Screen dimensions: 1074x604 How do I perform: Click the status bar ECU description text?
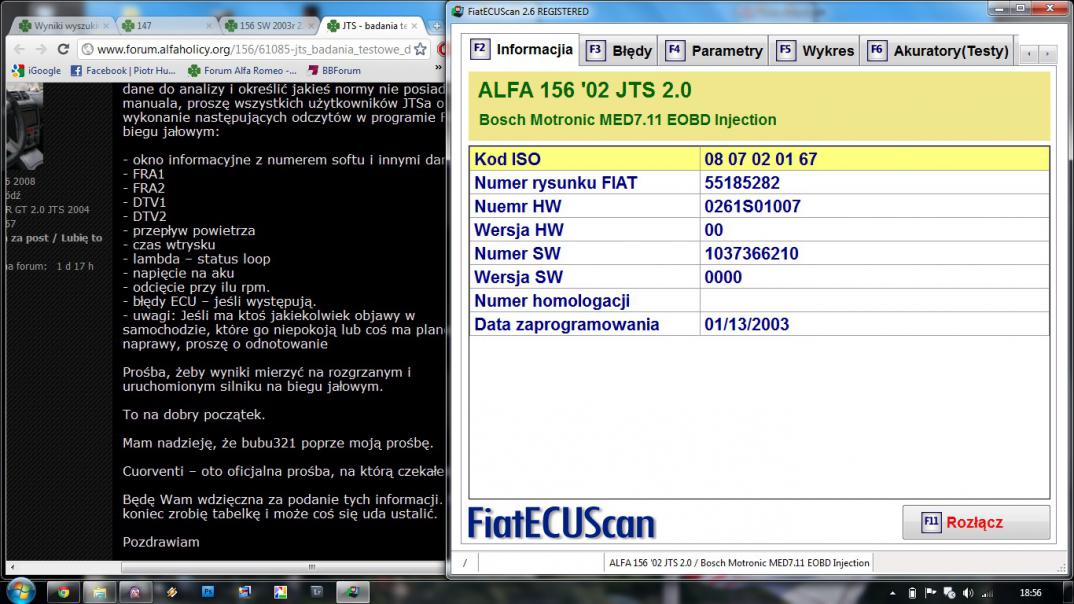coord(739,563)
